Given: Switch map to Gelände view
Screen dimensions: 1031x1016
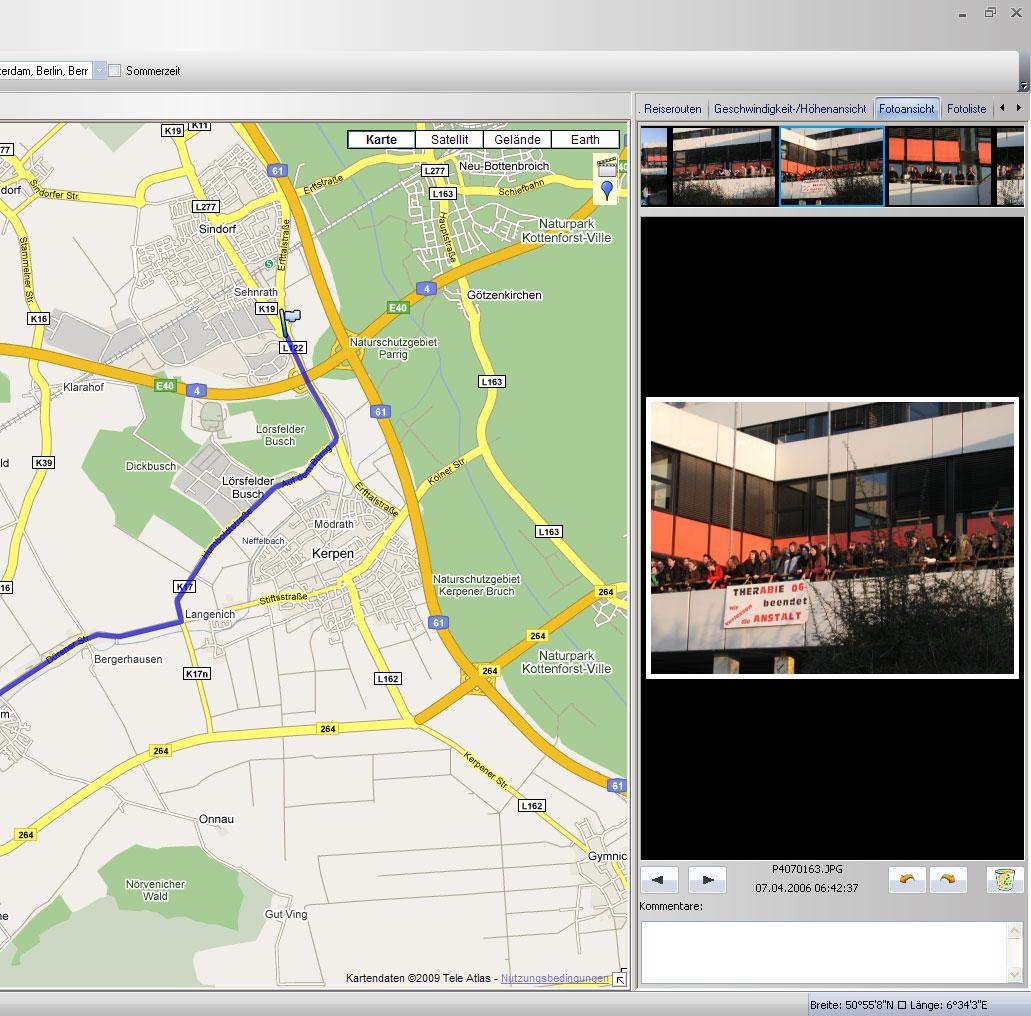Looking at the screenshot, I should click(x=517, y=140).
